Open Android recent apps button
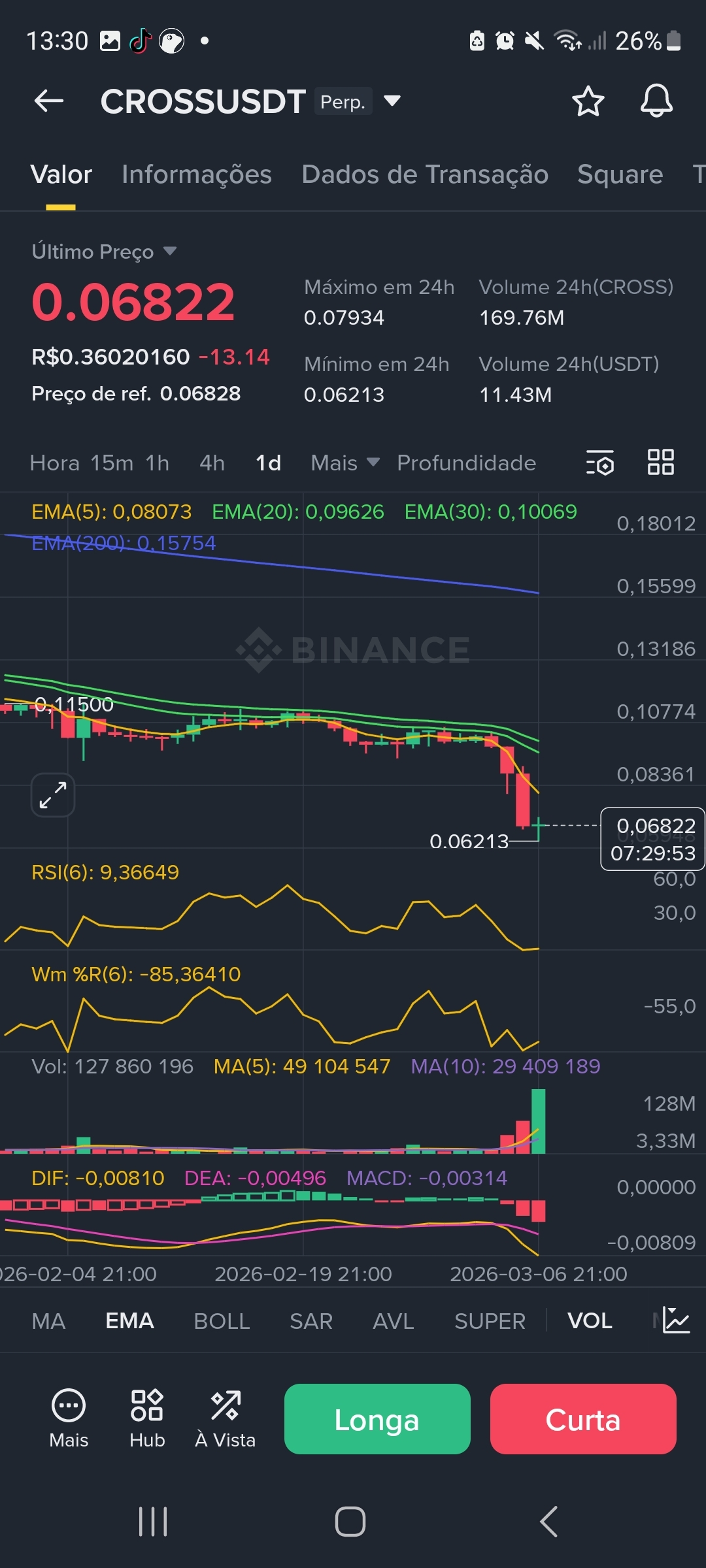 tap(153, 1522)
